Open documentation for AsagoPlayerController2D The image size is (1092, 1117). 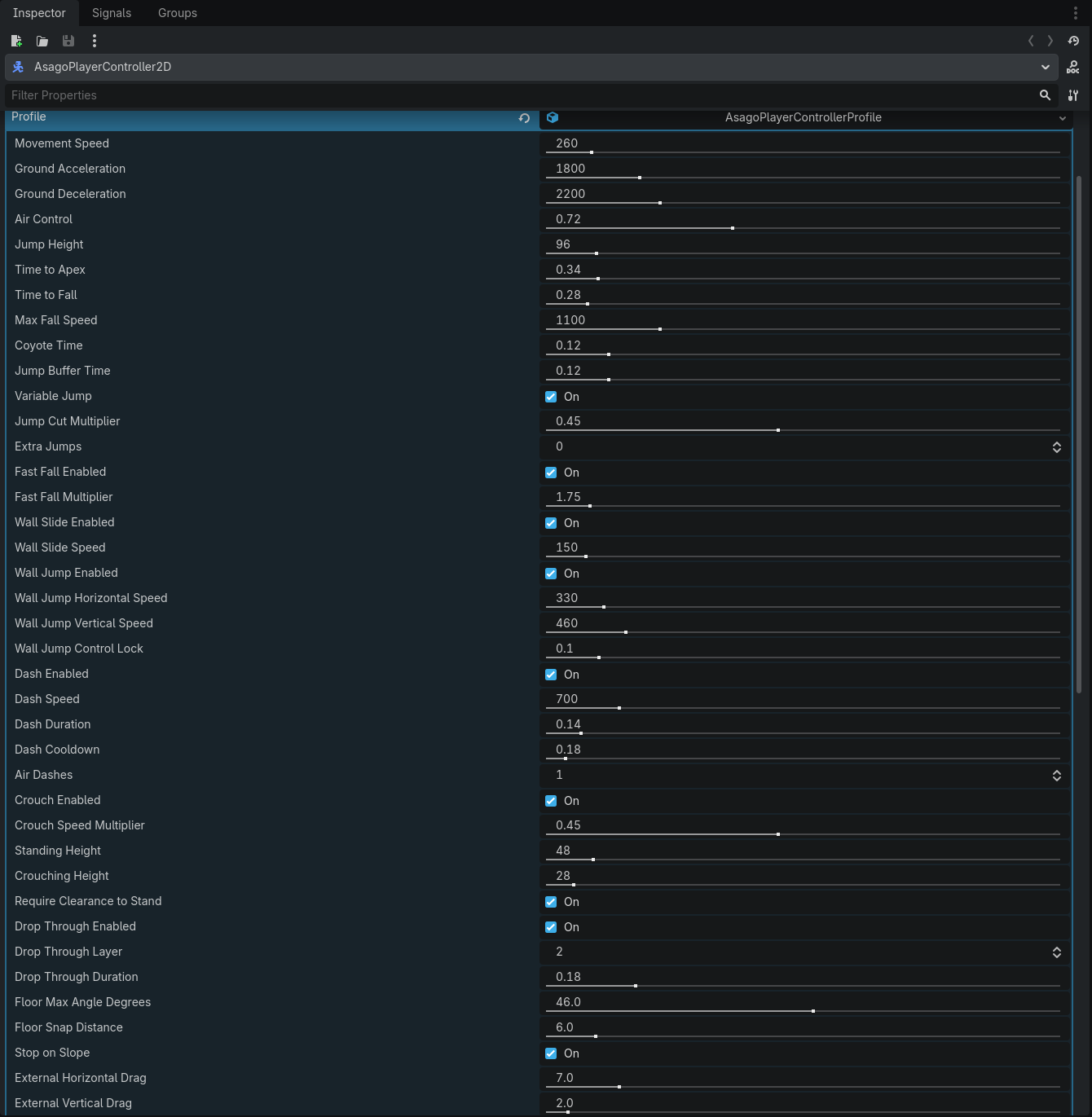(1073, 67)
